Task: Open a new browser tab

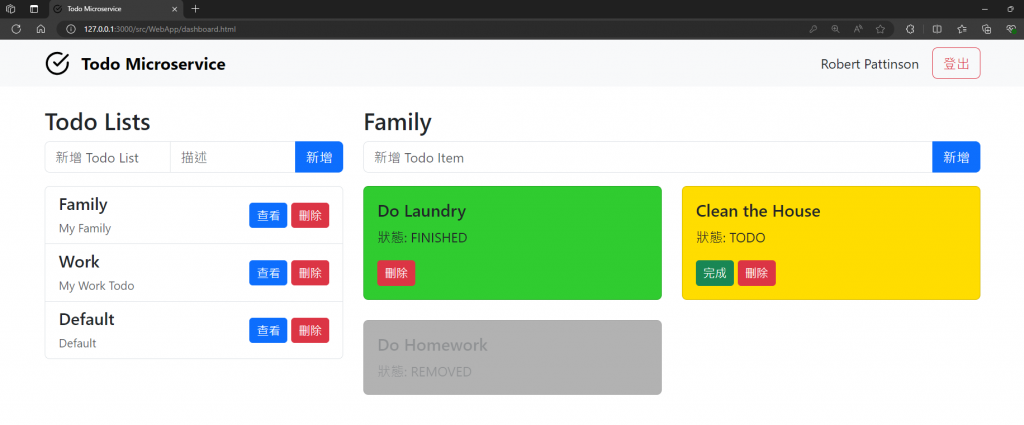Action: pyautogui.click(x=195, y=8)
